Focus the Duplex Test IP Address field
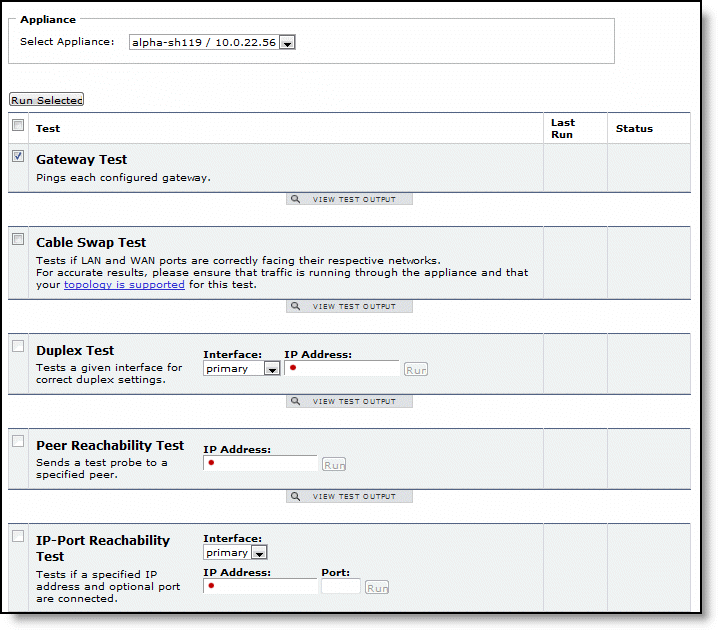 (x=342, y=368)
